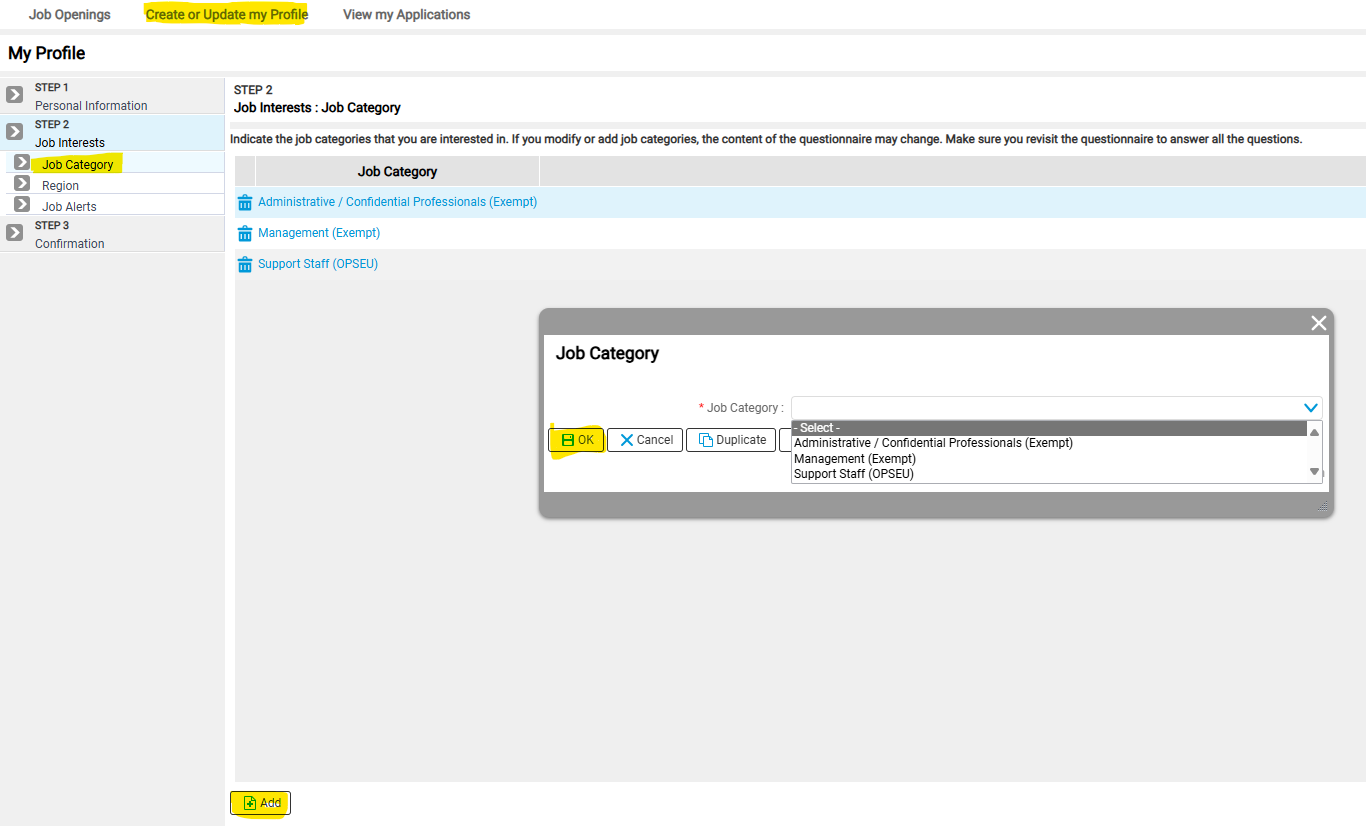Click the dropdown list scrollbar down arrow
Image resolution: width=1366 pixels, height=826 pixels.
pos(1314,472)
